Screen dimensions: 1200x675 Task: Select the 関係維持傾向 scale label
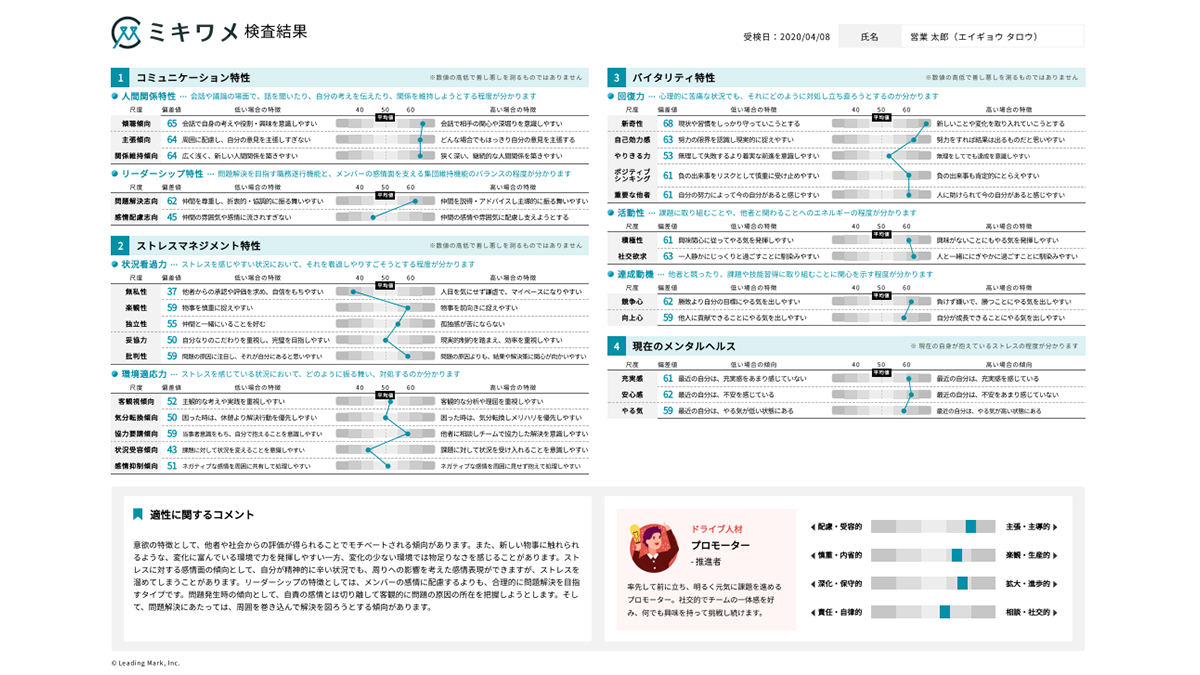135,156
